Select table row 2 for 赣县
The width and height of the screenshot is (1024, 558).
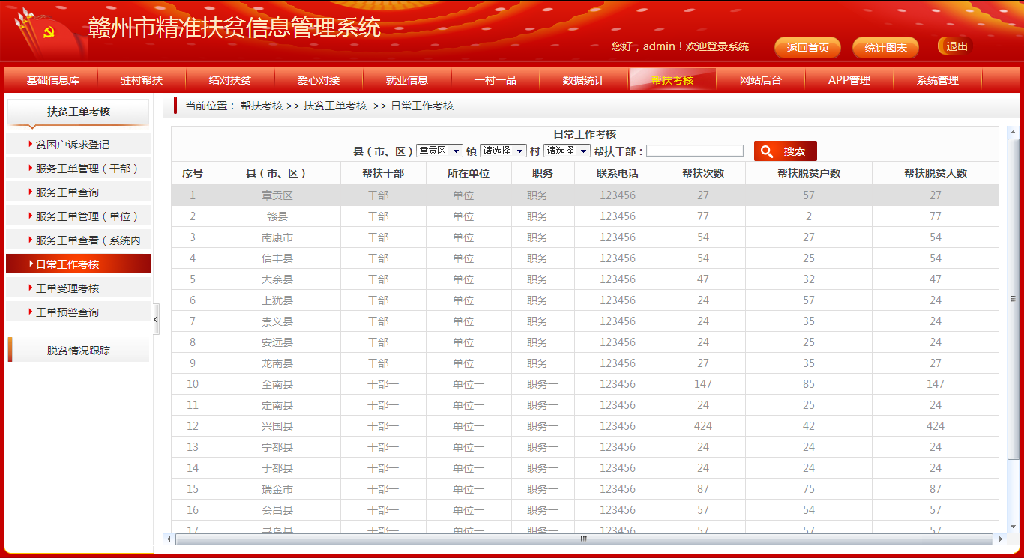(x=585, y=216)
